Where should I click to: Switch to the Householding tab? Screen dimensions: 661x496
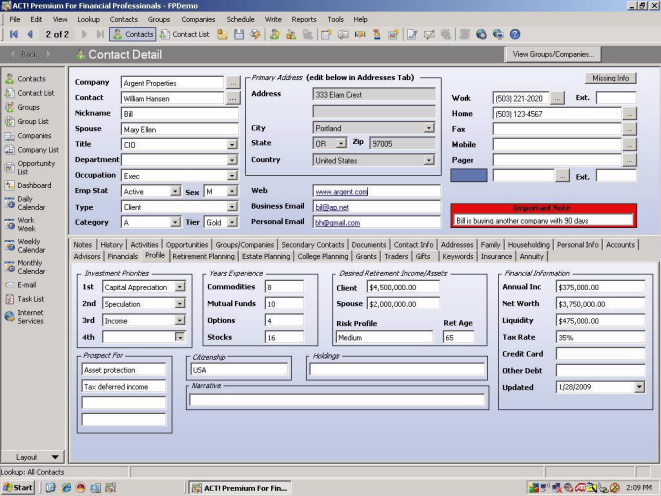(x=528, y=245)
